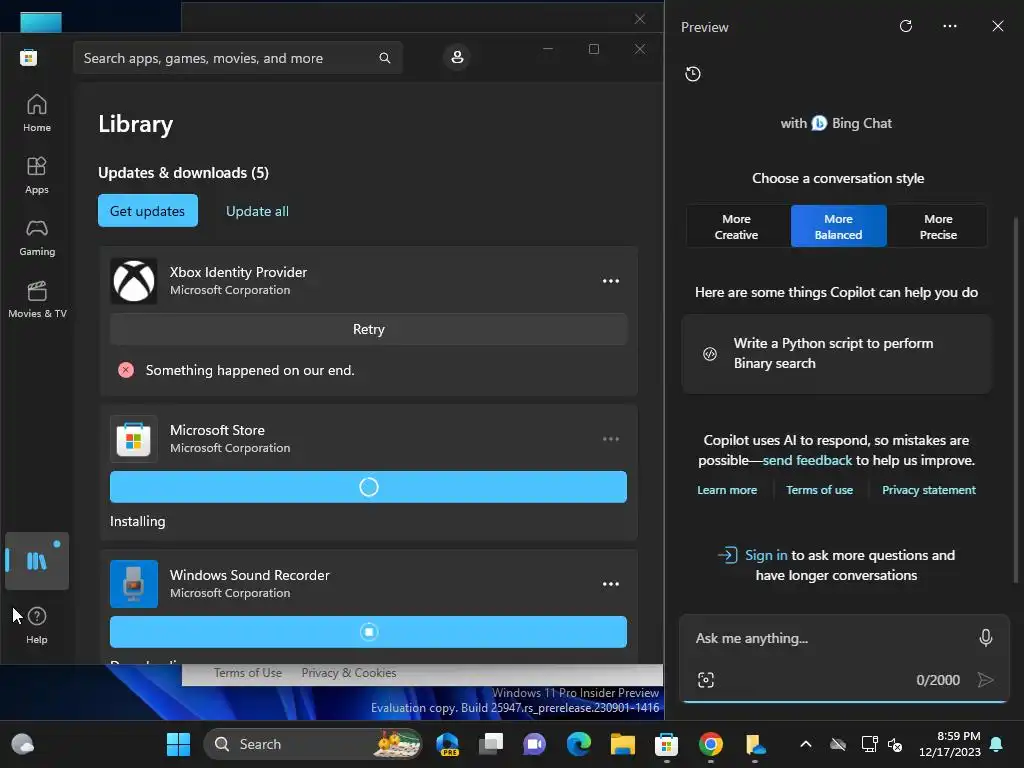
Task: Click the Copilot screenshot capture icon
Action: click(706, 680)
